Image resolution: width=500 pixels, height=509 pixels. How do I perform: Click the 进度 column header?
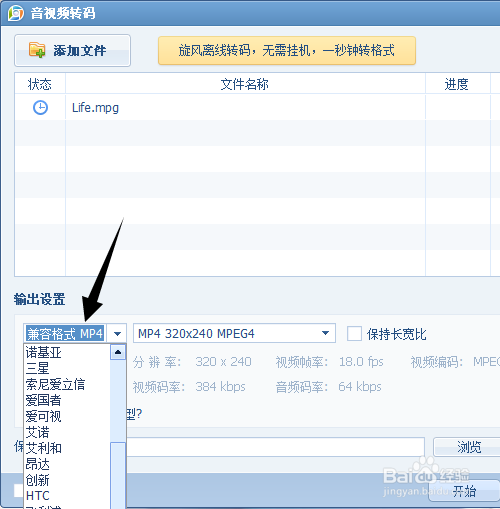457,84
